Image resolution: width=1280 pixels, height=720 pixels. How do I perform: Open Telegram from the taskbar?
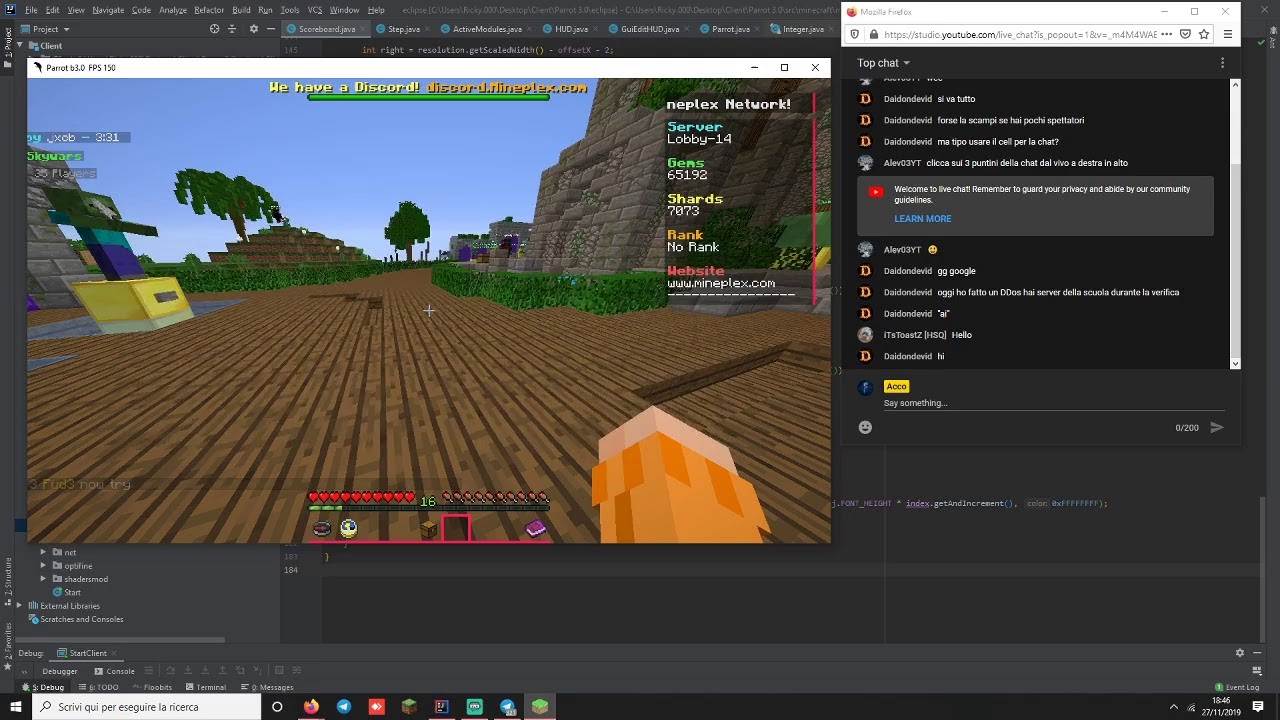344,707
